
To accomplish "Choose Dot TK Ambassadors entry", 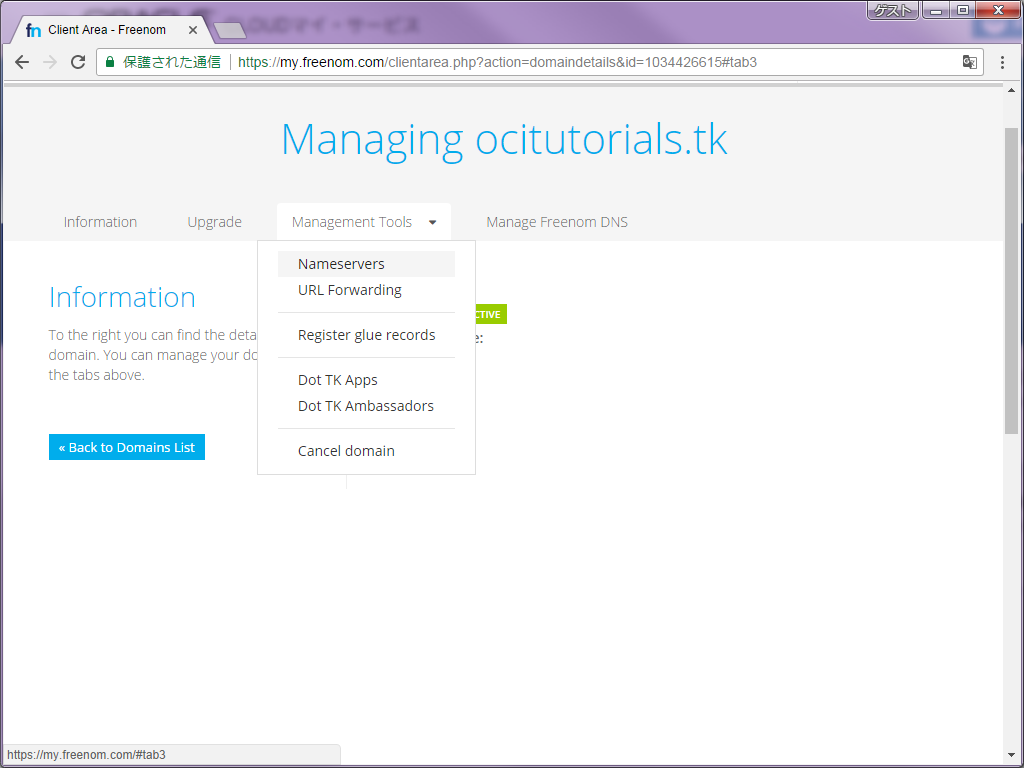I will (366, 406).
